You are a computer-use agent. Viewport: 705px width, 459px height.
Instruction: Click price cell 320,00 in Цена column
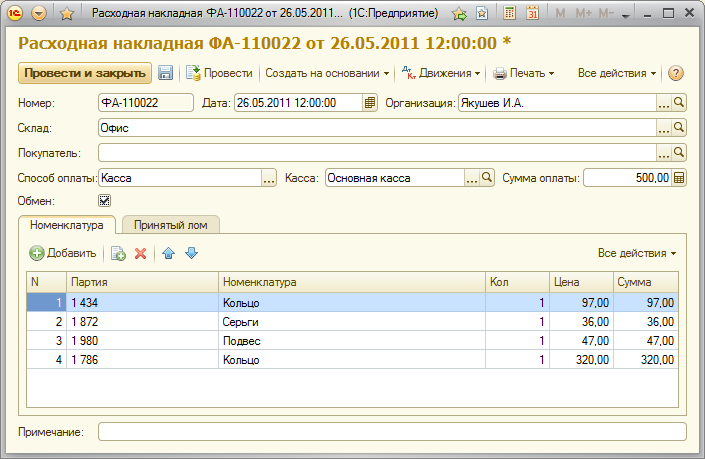point(581,360)
